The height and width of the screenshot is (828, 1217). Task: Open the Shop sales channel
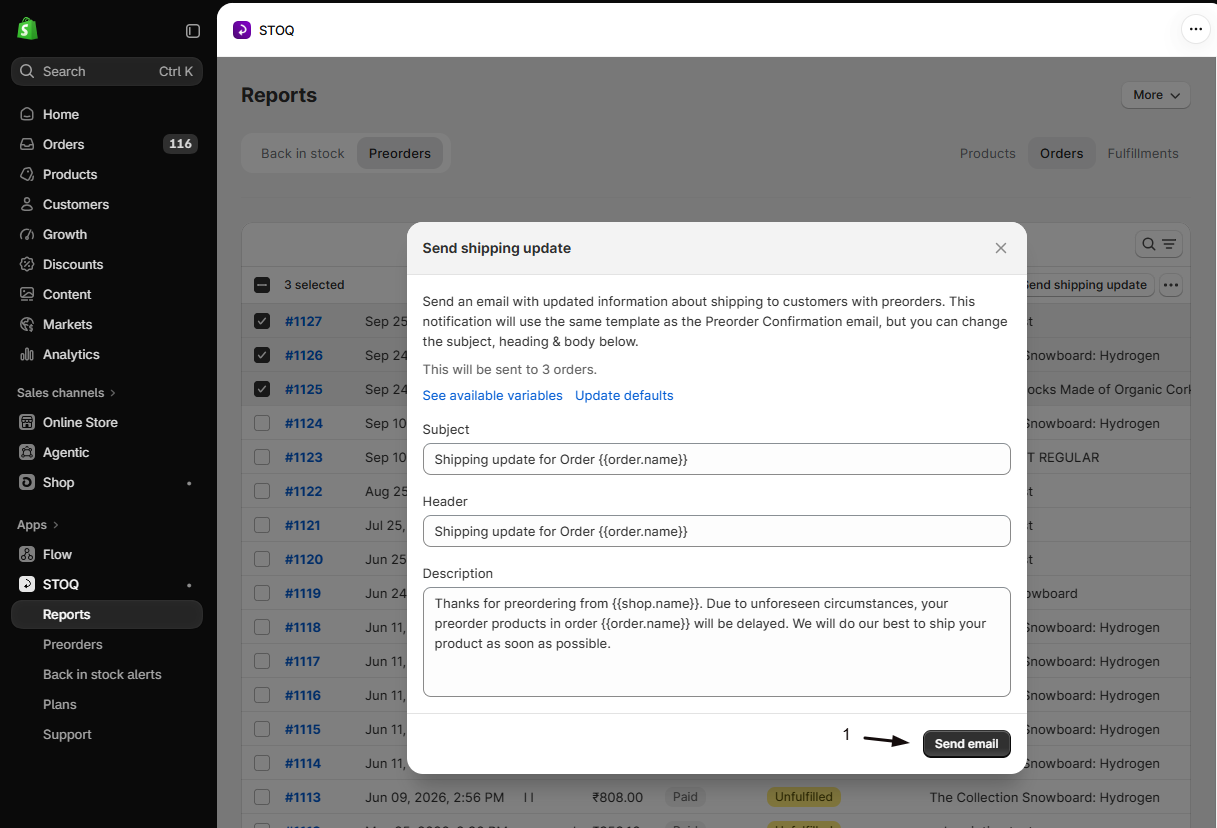pyautogui.click(x=107, y=482)
